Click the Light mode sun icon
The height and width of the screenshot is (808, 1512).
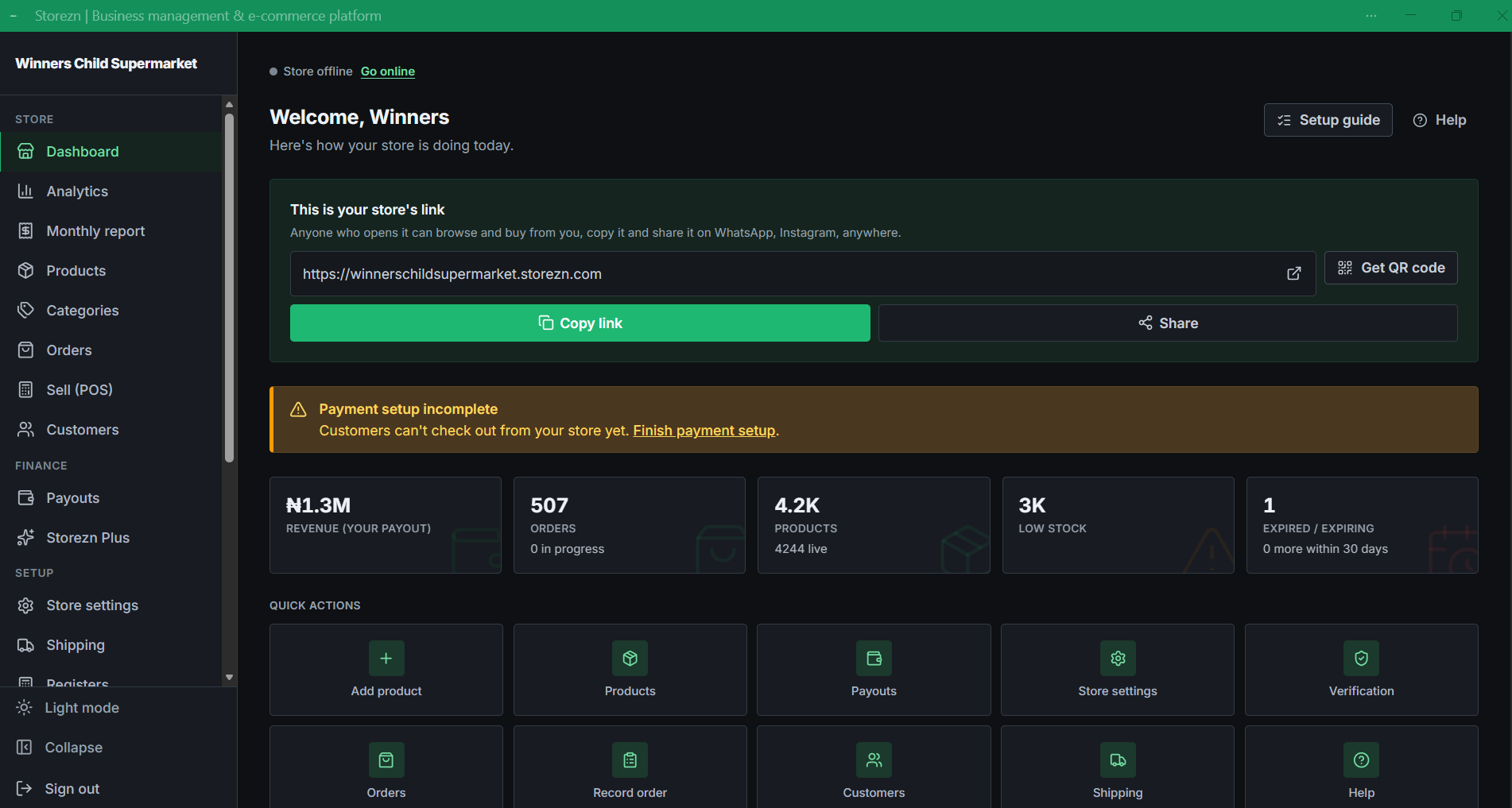[x=24, y=708]
